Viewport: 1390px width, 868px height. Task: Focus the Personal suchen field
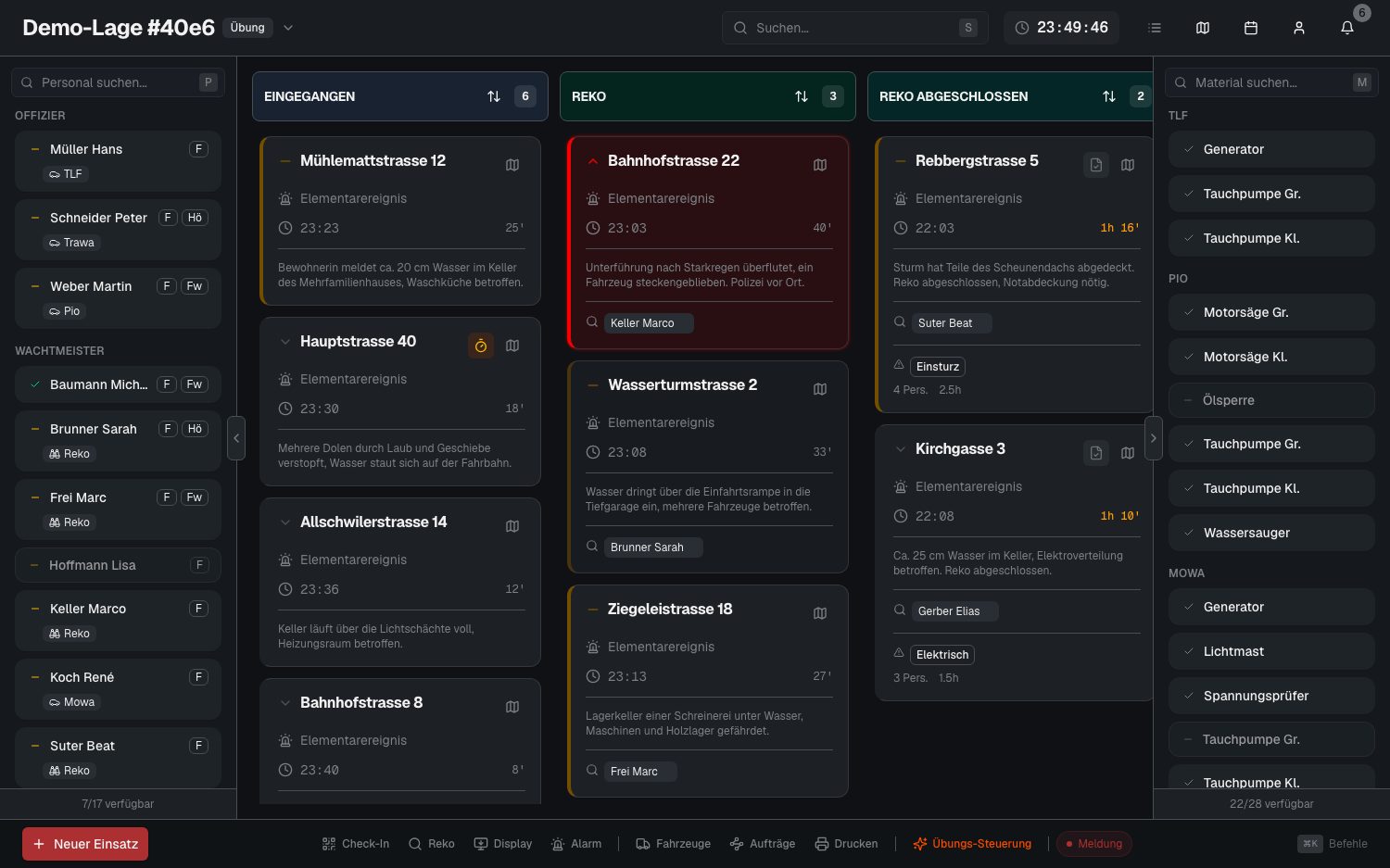(118, 82)
